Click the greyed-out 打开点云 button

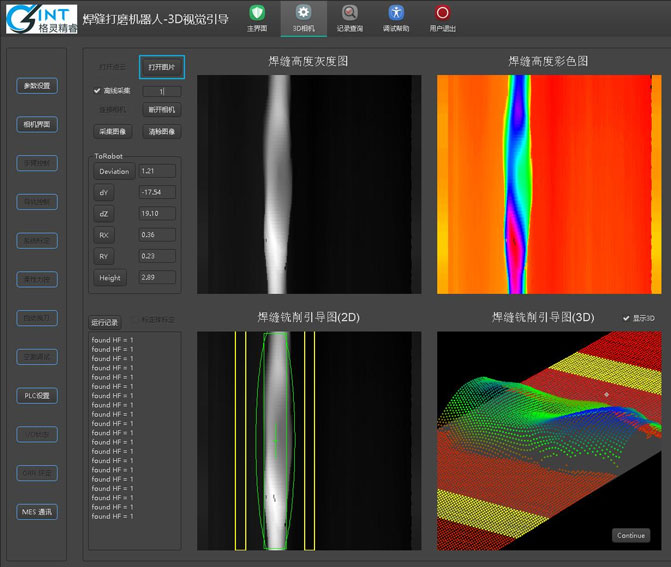(x=113, y=67)
